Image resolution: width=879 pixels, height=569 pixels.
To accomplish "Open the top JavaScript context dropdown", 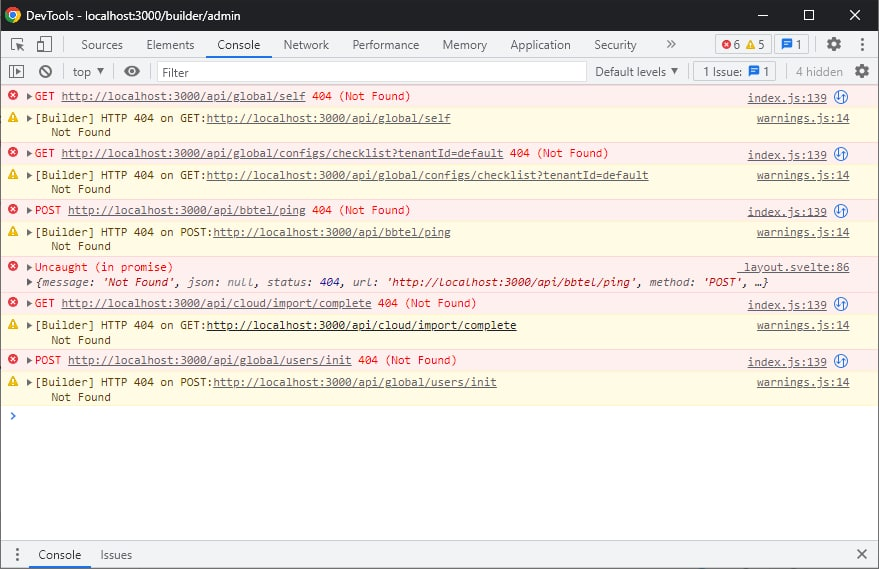I will coord(88,72).
